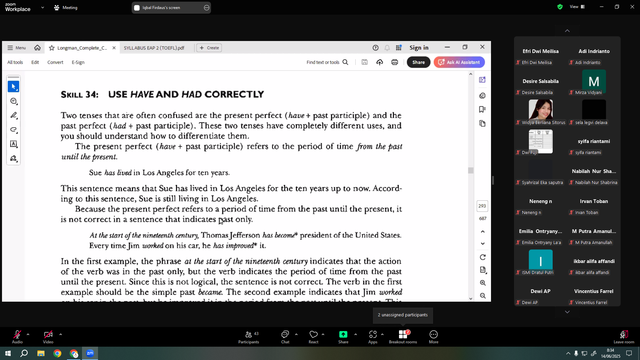Image resolution: width=640 pixels, height=360 pixels.
Task: Expand audio options arrow
Action: 28,334
